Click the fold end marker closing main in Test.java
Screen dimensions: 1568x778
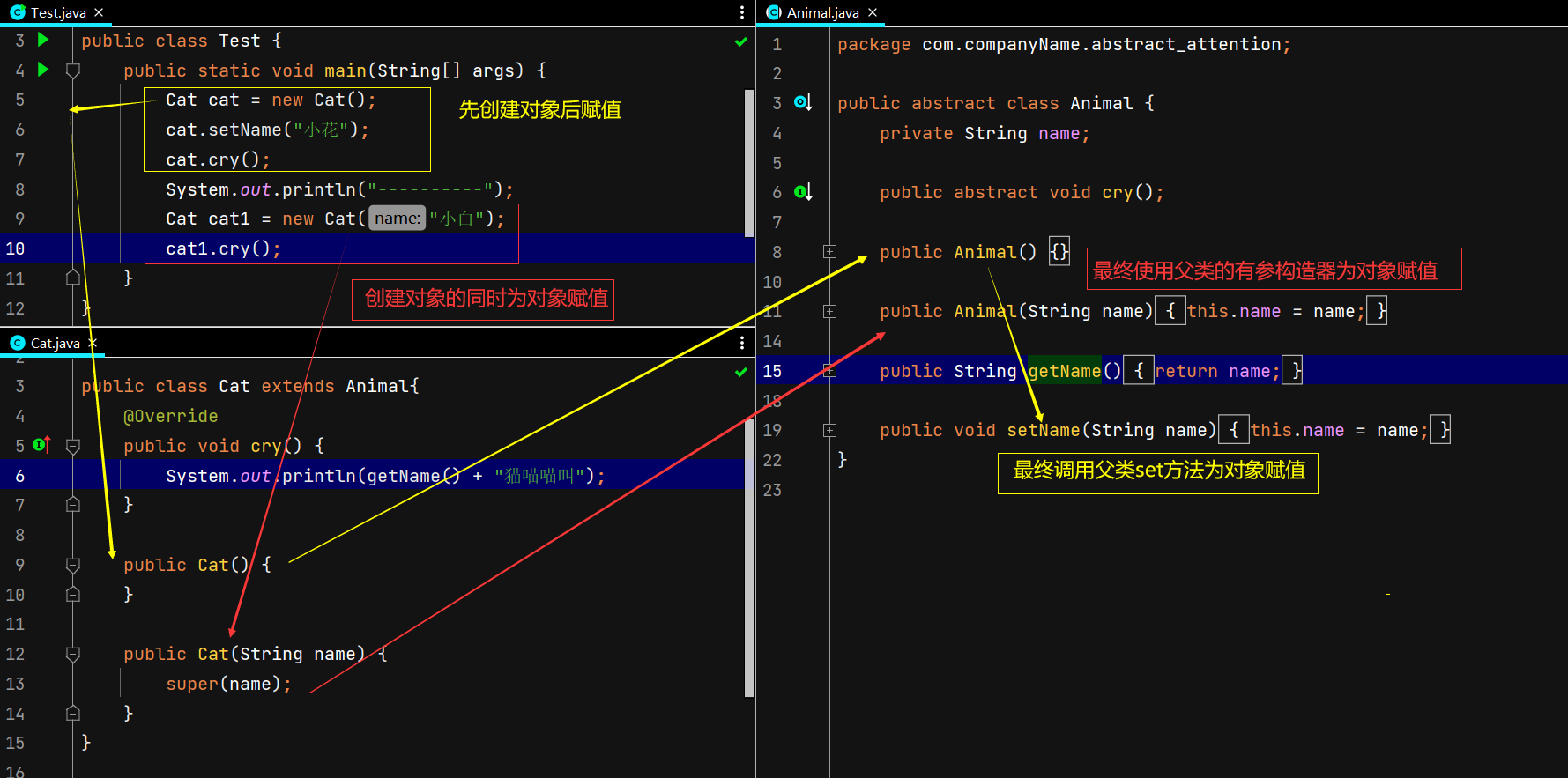pos(73,278)
